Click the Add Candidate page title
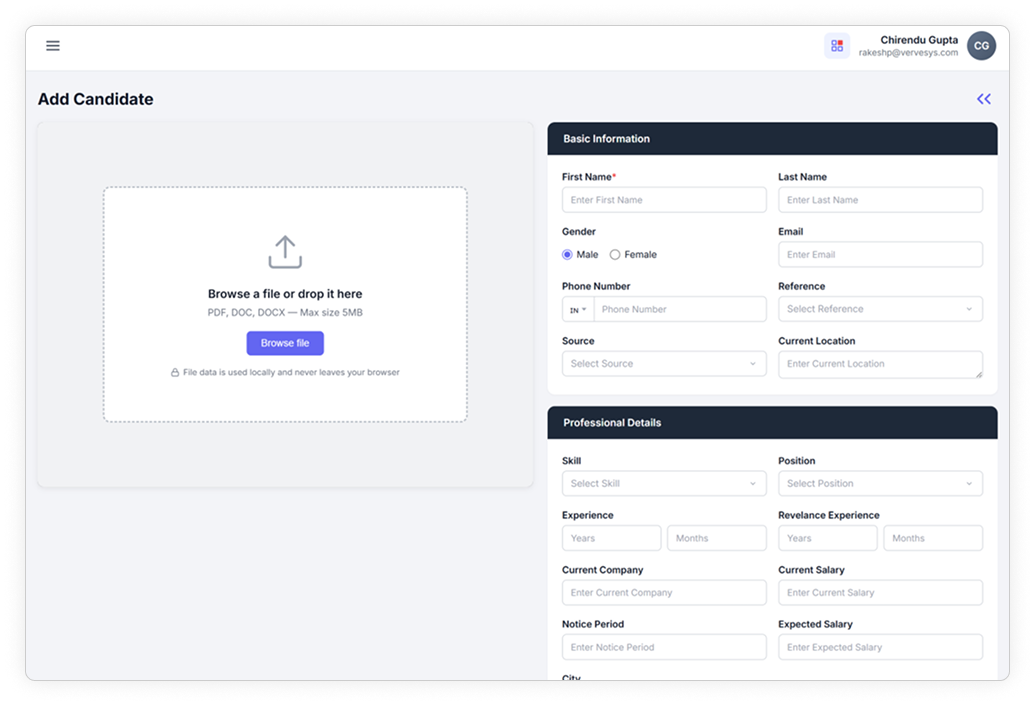 click(96, 99)
